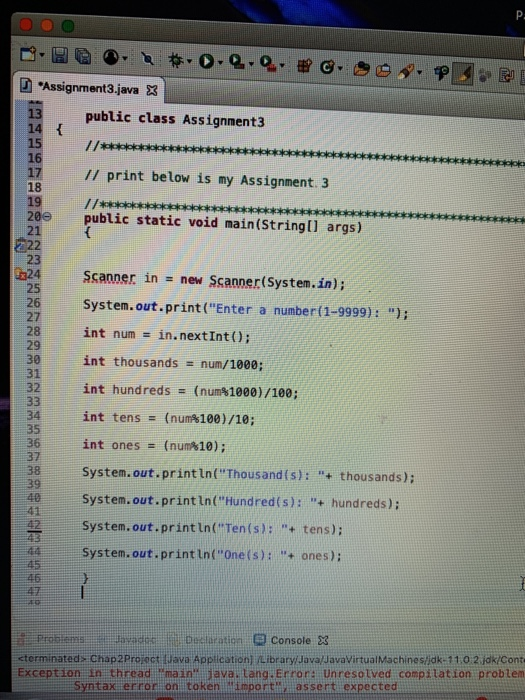The width and height of the screenshot is (525, 700).
Task: Close the Assignment3.java tab
Action: [152, 90]
